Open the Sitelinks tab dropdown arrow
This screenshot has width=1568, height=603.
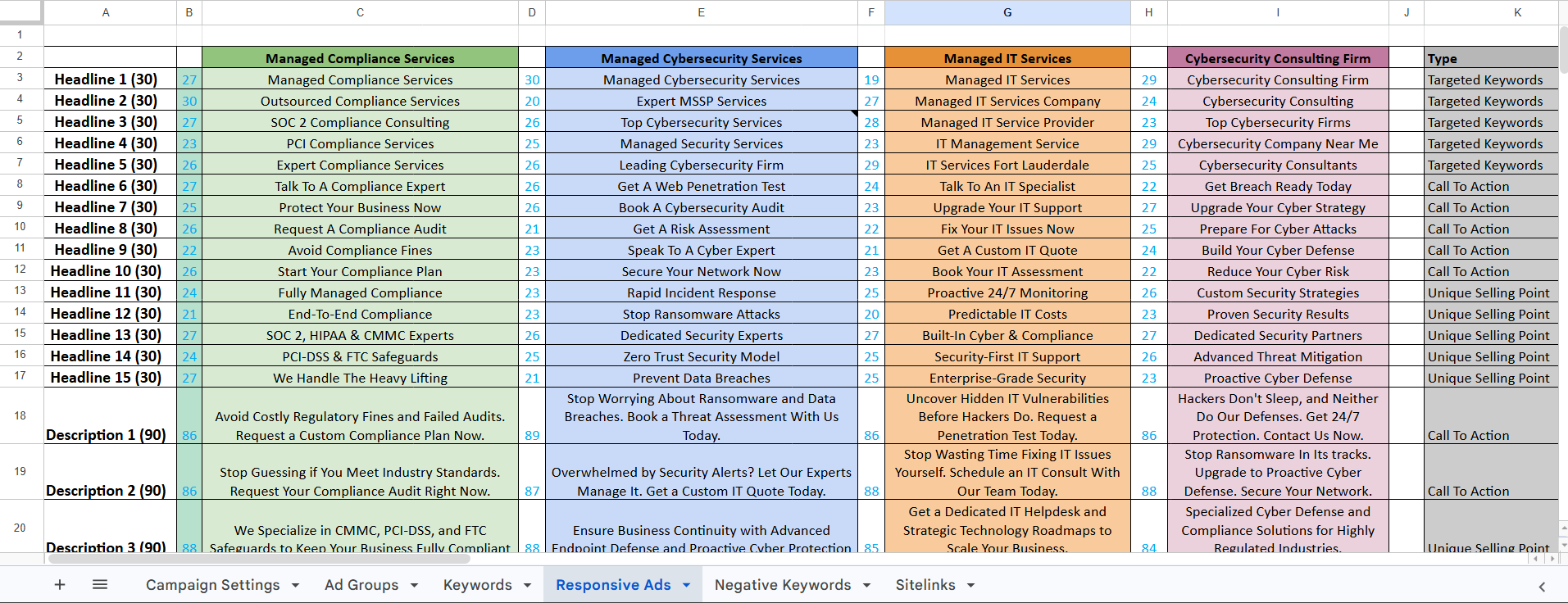tap(970, 585)
